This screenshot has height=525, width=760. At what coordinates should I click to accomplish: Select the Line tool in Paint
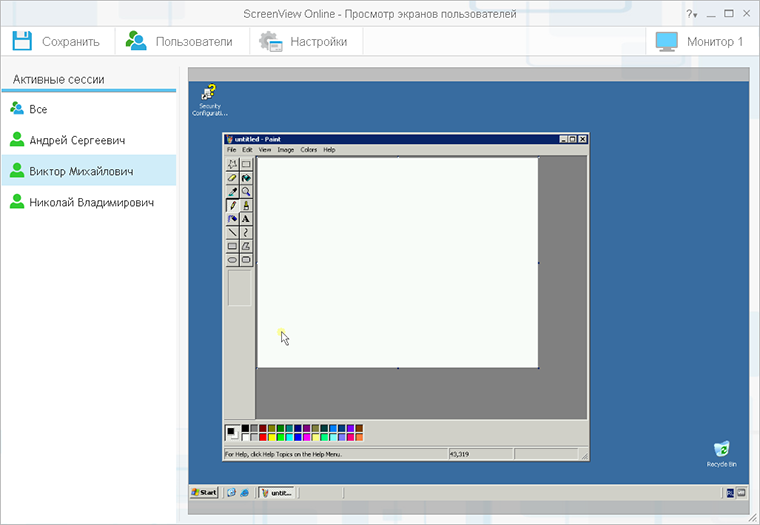[232, 232]
